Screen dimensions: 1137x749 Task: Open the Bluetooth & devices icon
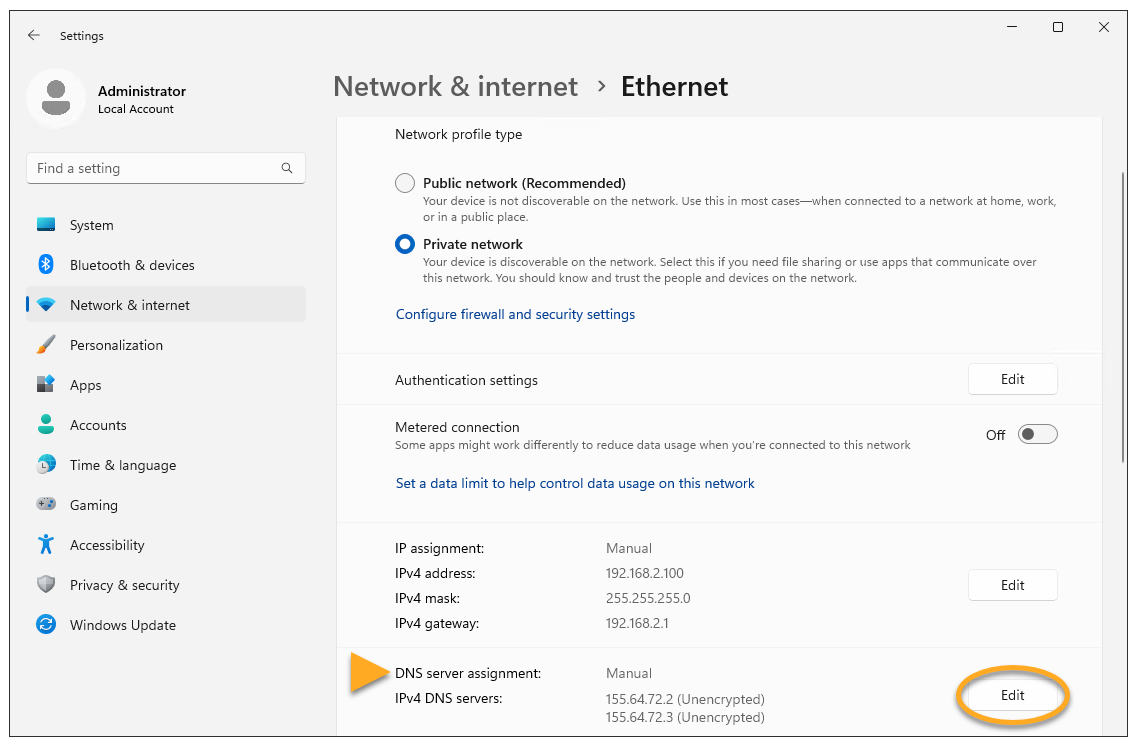click(46, 265)
